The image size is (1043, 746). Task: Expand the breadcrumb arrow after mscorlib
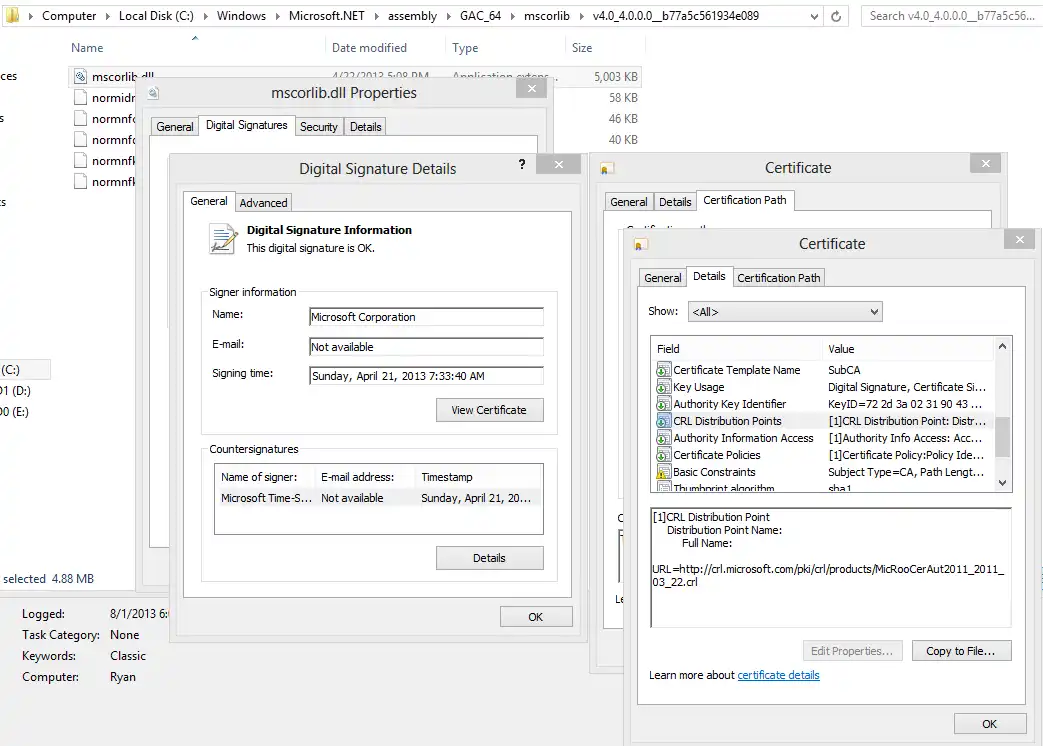coord(581,16)
